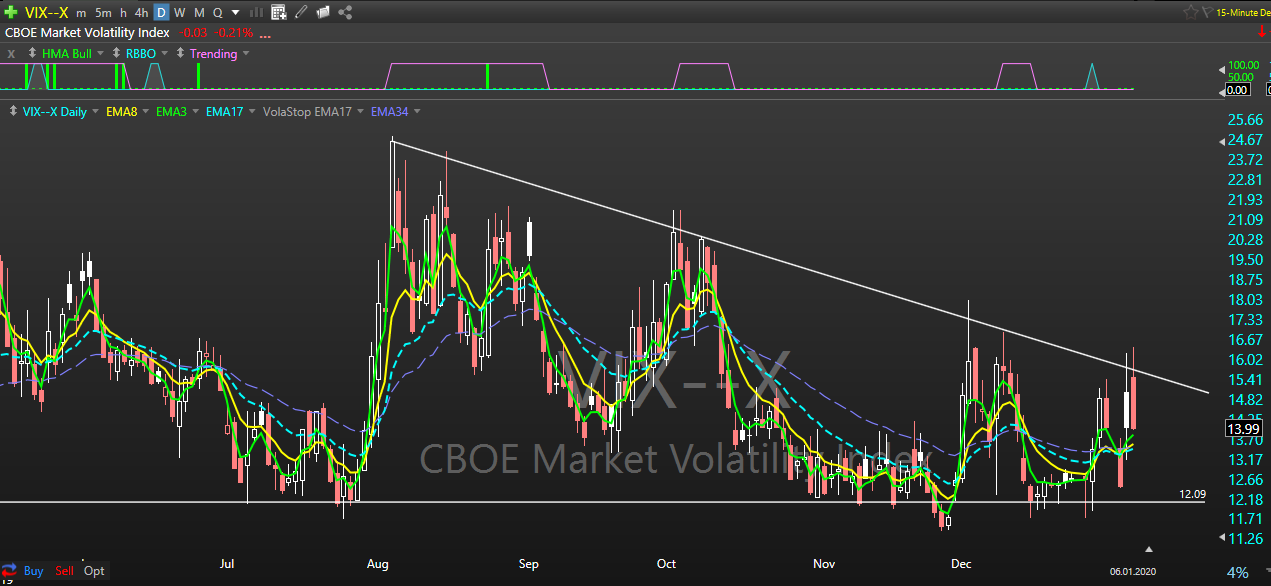Viewport: 1271px width, 586px height.
Task: Select the pencil drawing tool icon
Action: pyautogui.click(x=301, y=13)
